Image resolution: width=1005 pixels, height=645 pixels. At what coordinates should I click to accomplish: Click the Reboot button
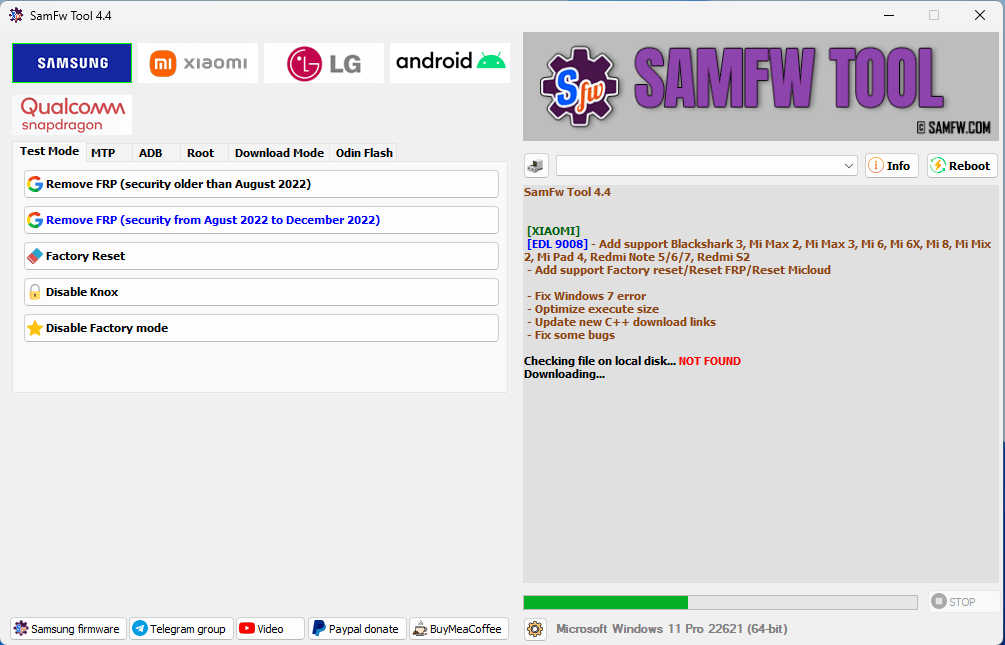pos(960,165)
